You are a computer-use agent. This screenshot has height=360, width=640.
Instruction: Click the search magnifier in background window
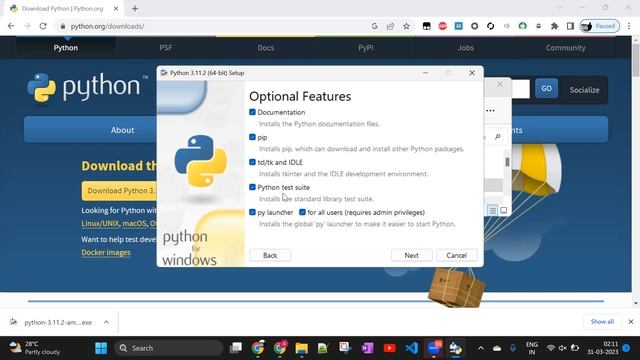pos(498,137)
